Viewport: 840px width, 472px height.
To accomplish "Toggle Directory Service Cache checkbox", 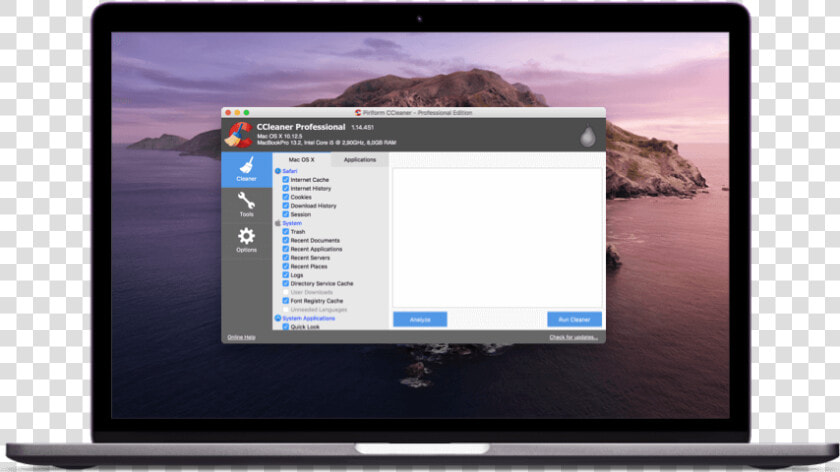I will (286, 283).
